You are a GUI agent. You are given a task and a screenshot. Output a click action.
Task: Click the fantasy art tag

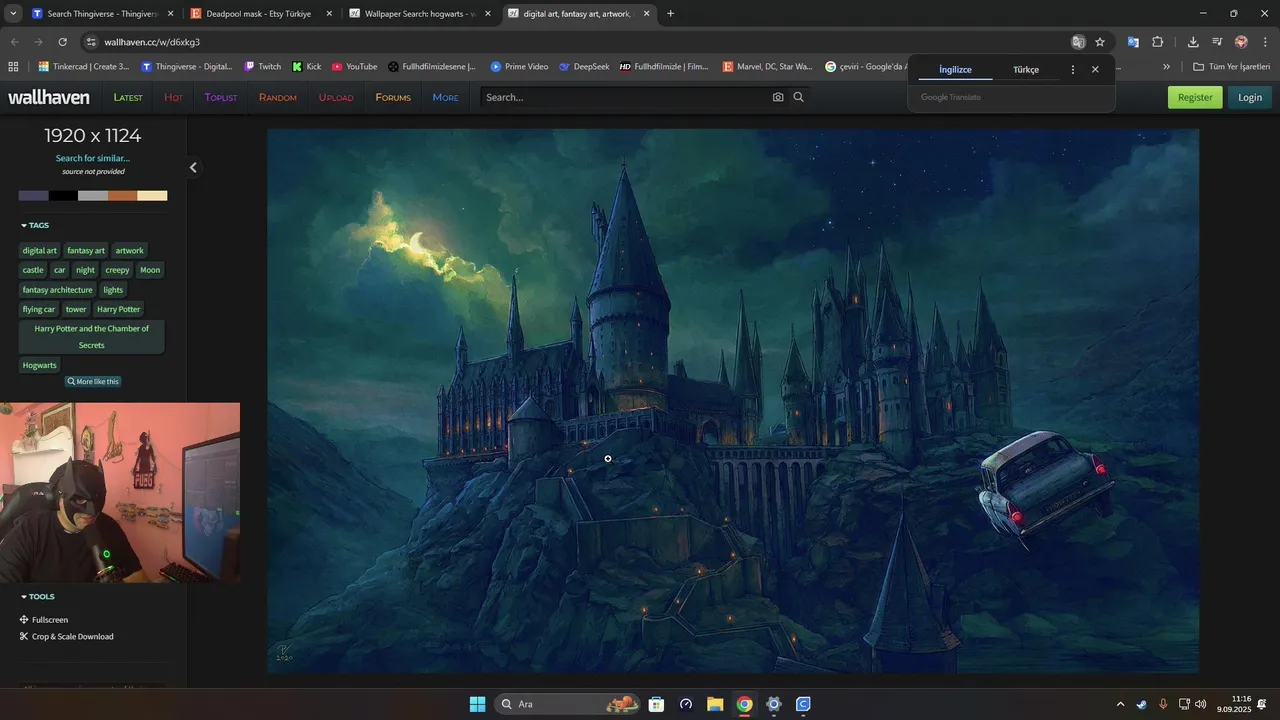tap(86, 251)
